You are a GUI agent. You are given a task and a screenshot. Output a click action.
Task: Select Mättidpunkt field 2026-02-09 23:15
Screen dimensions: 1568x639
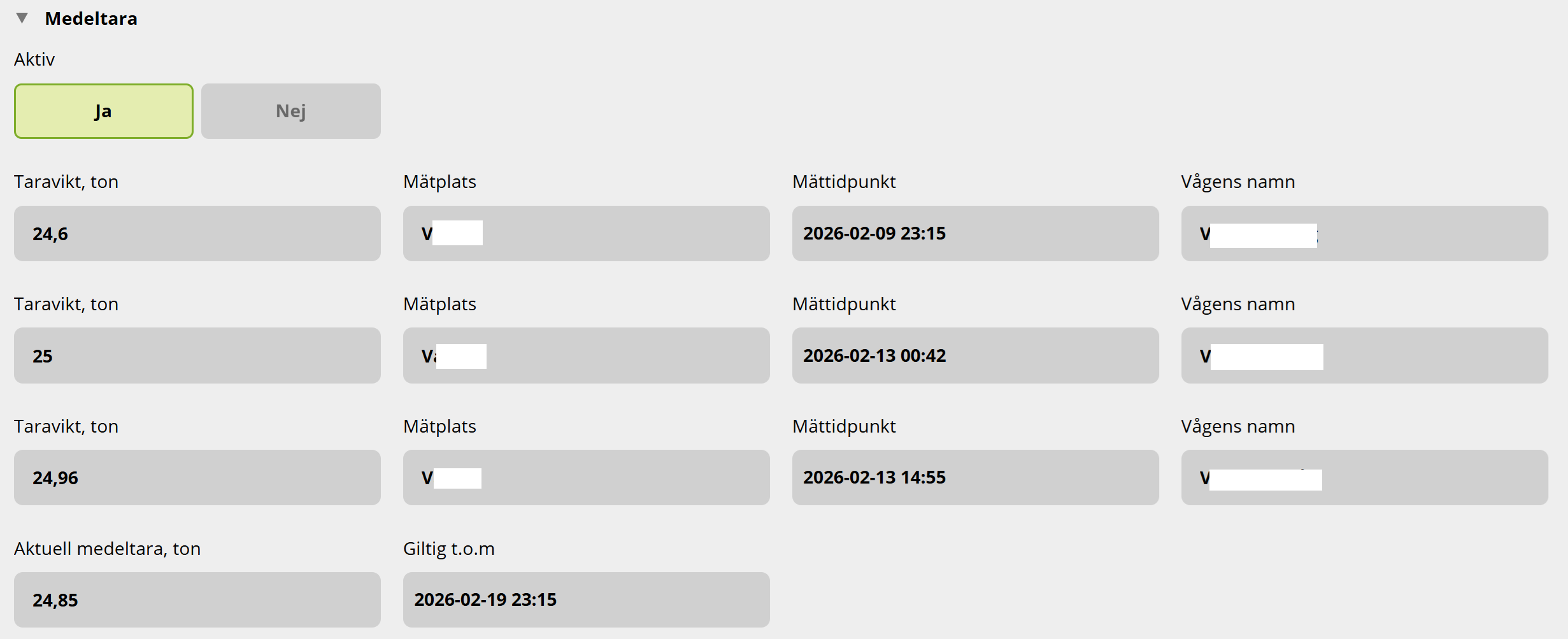(x=975, y=234)
